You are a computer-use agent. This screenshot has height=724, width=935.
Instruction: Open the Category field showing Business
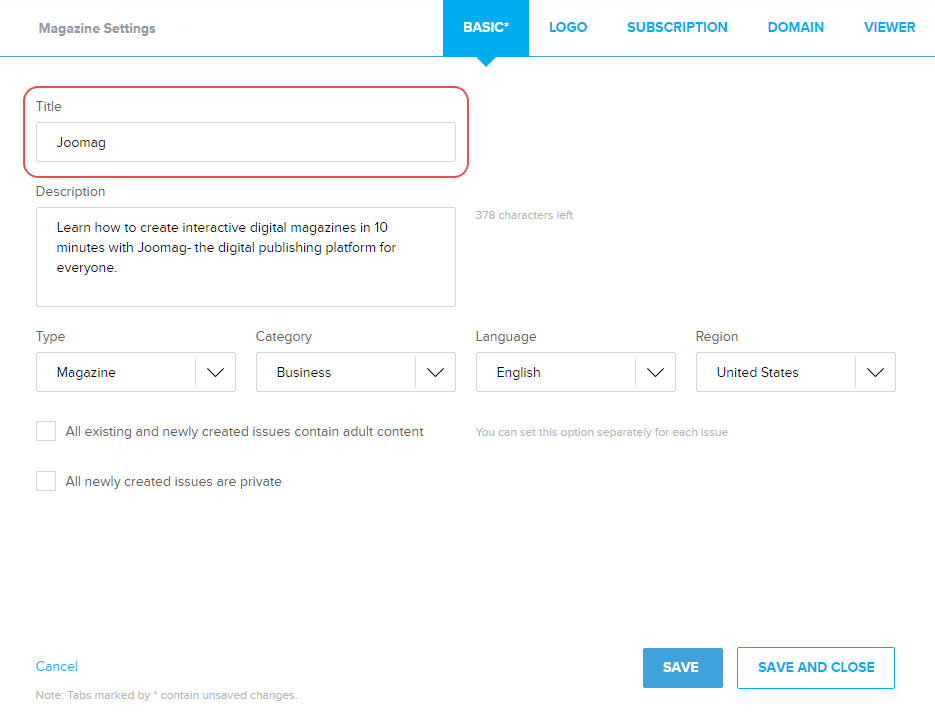click(x=336, y=372)
